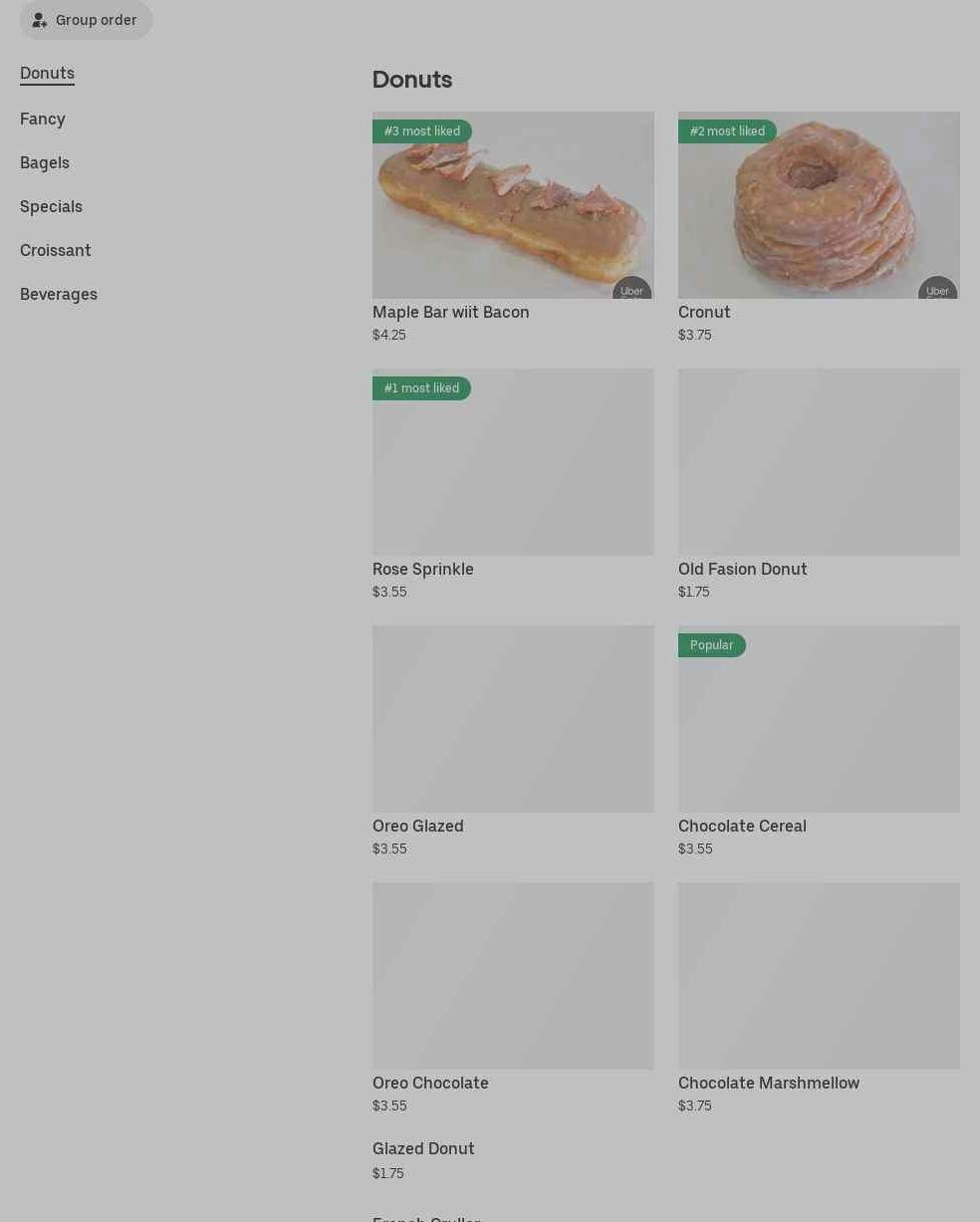Select the Oreo Glazed item name

418,826
